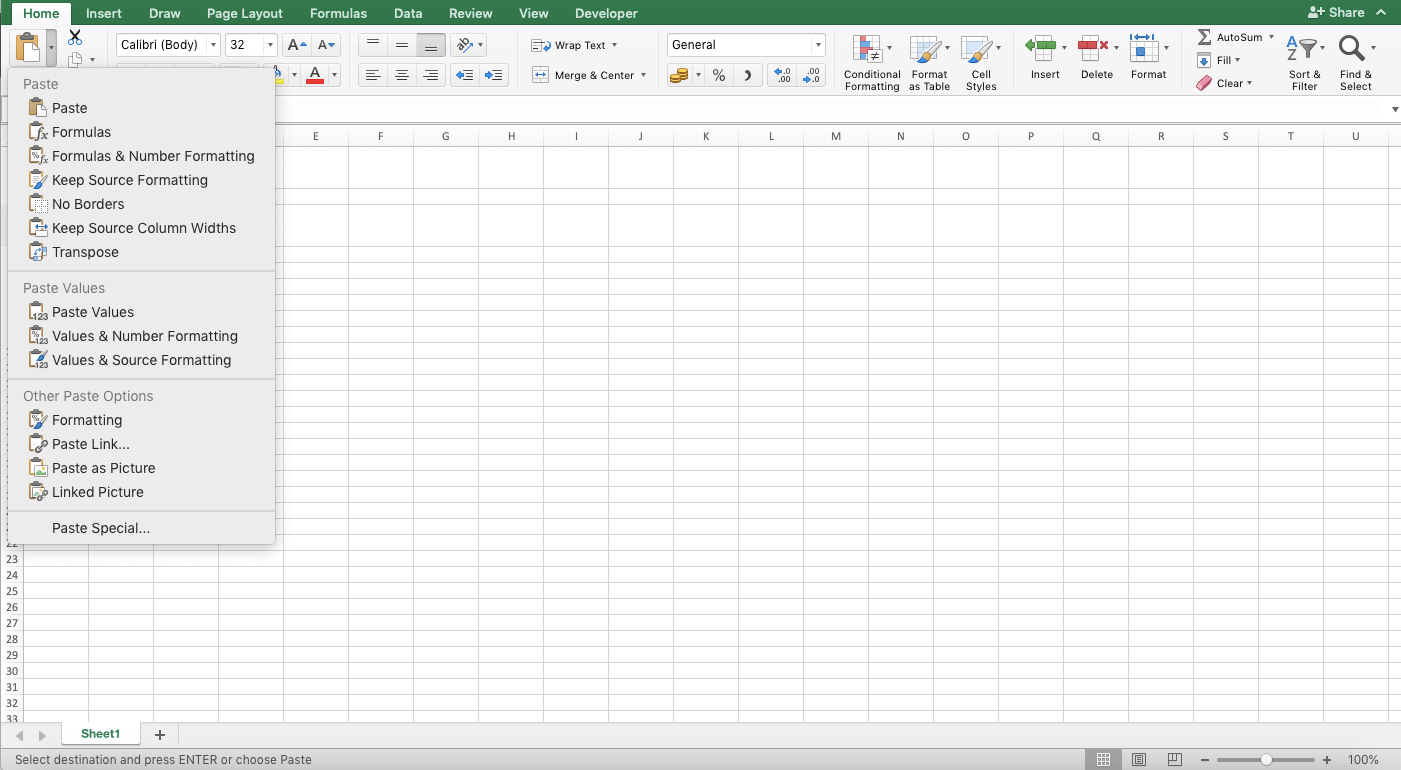This screenshot has height=770, width=1401.
Task: Select the Paste Values option
Action: [x=90, y=311]
